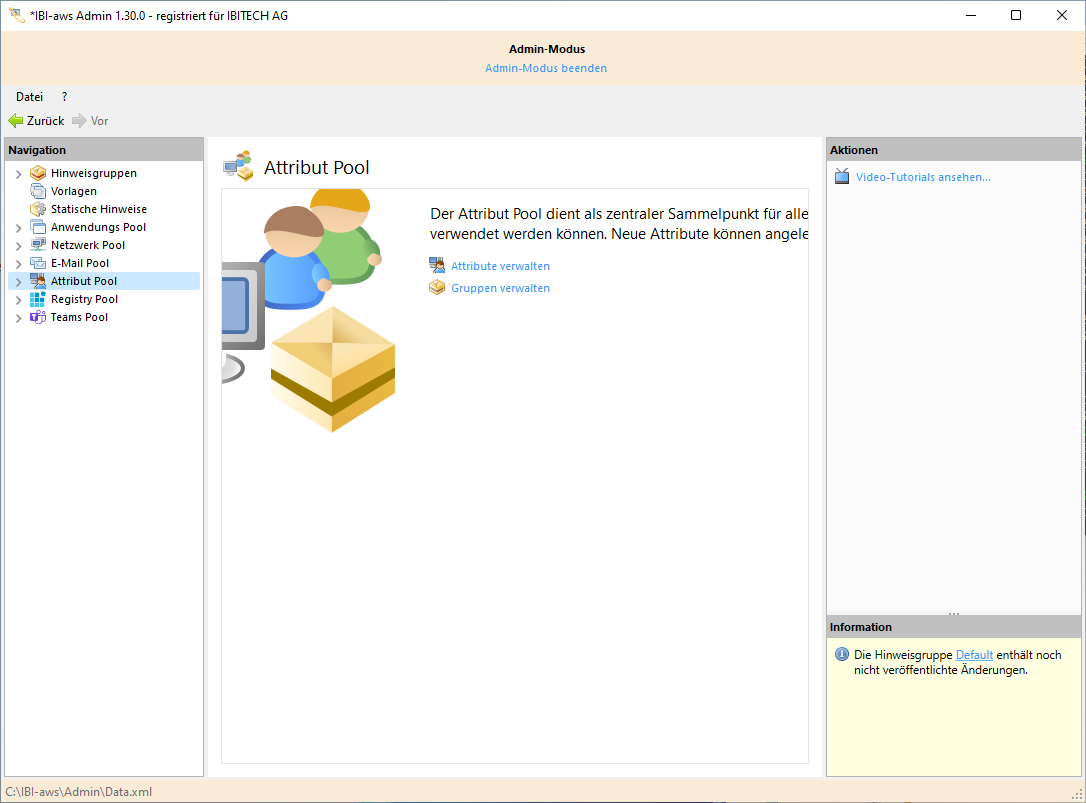
Task: Open the ? help menu
Action: click(x=65, y=97)
